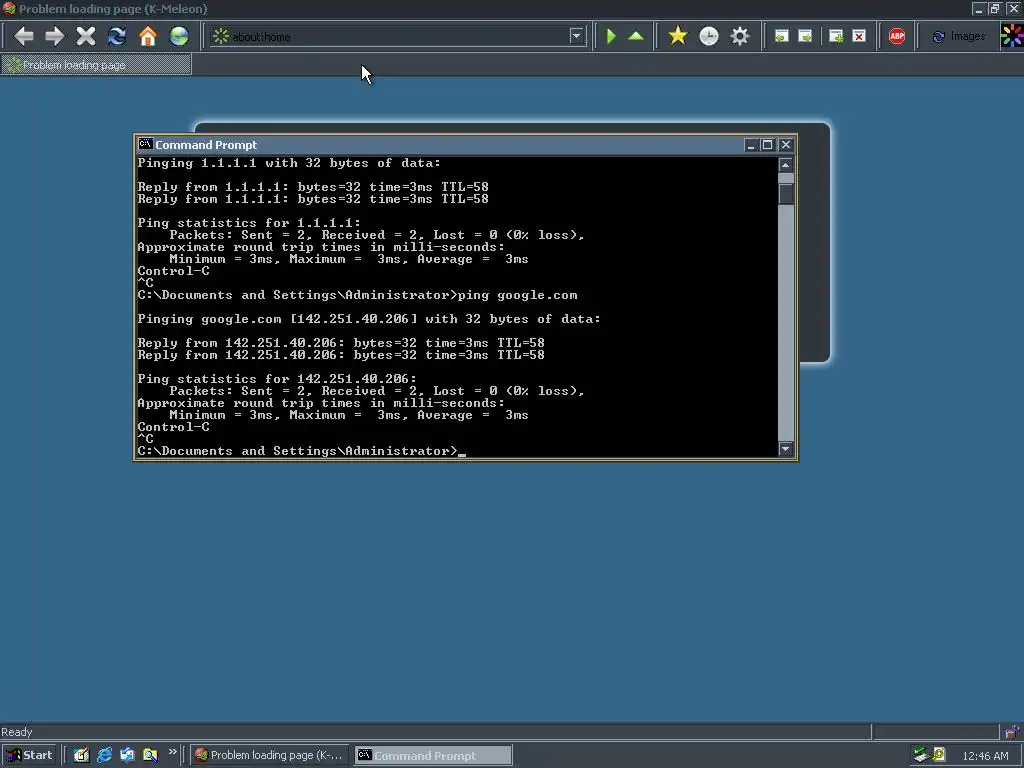Click 'Pinging google.com [142.251.40.206]' line
This screenshot has width=1024, height=768.
tap(368, 319)
